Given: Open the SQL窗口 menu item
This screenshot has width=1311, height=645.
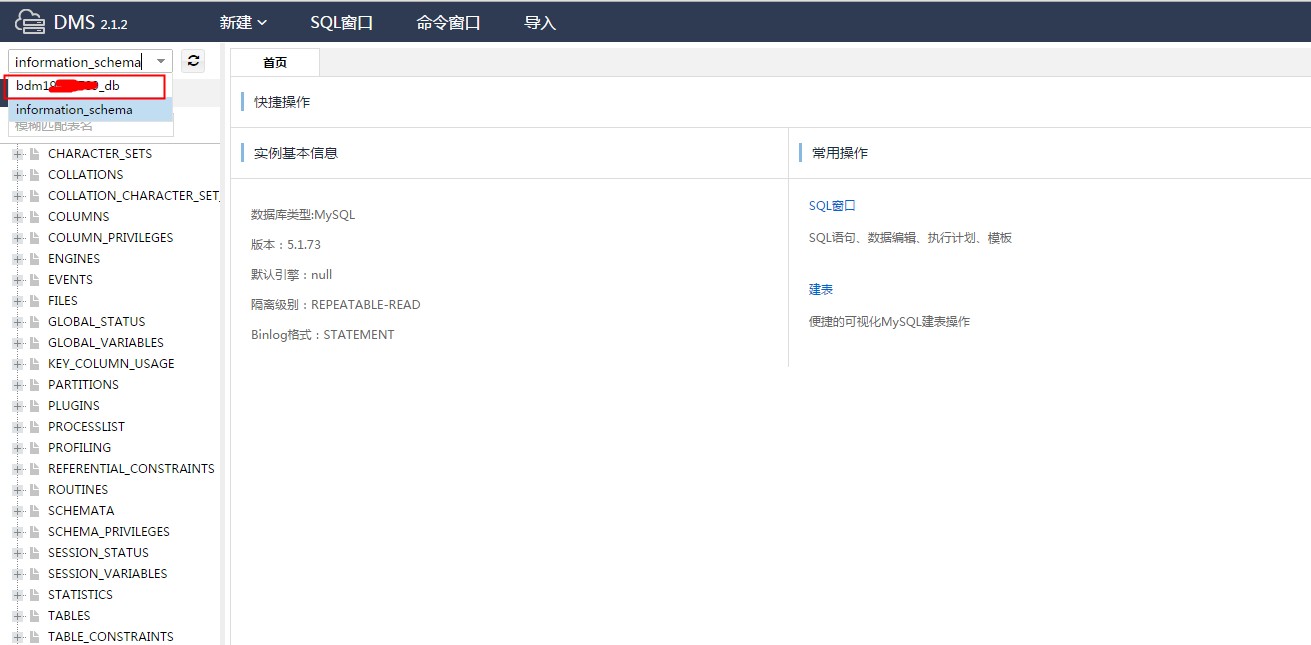Looking at the screenshot, I should pos(341,22).
